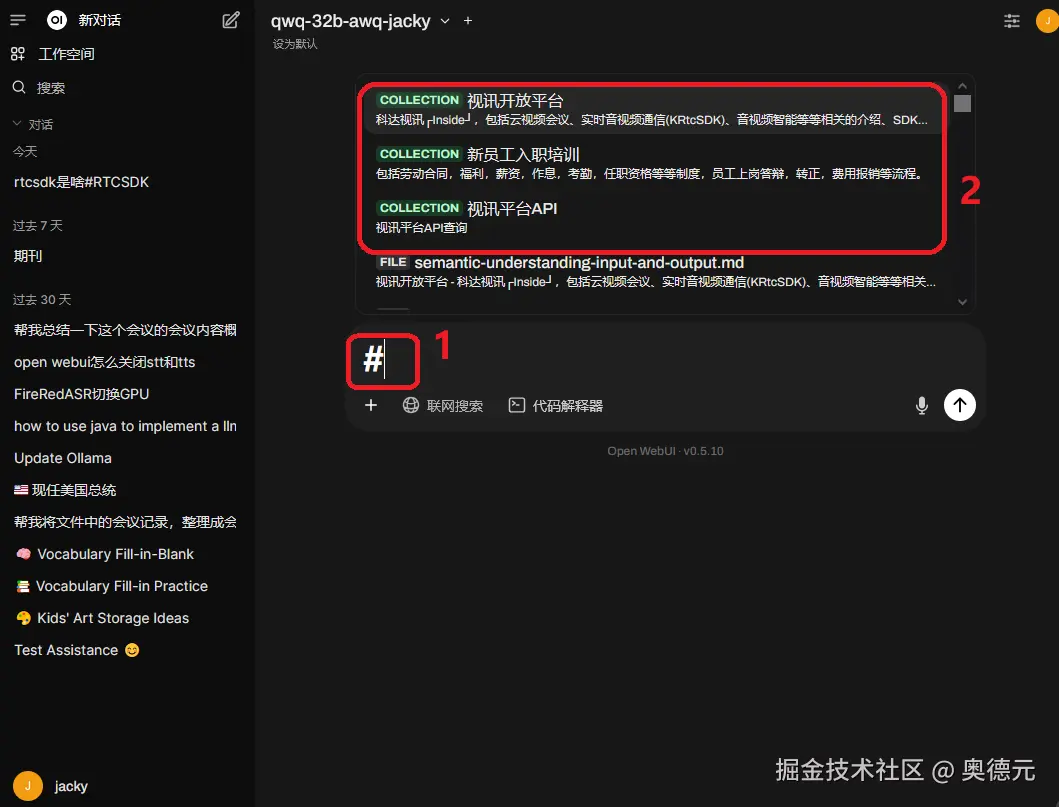Screen dimensions: 1059x807
Task: Open chat 帮我总结一下这个会议的会议内容
Action: click(127, 330)
